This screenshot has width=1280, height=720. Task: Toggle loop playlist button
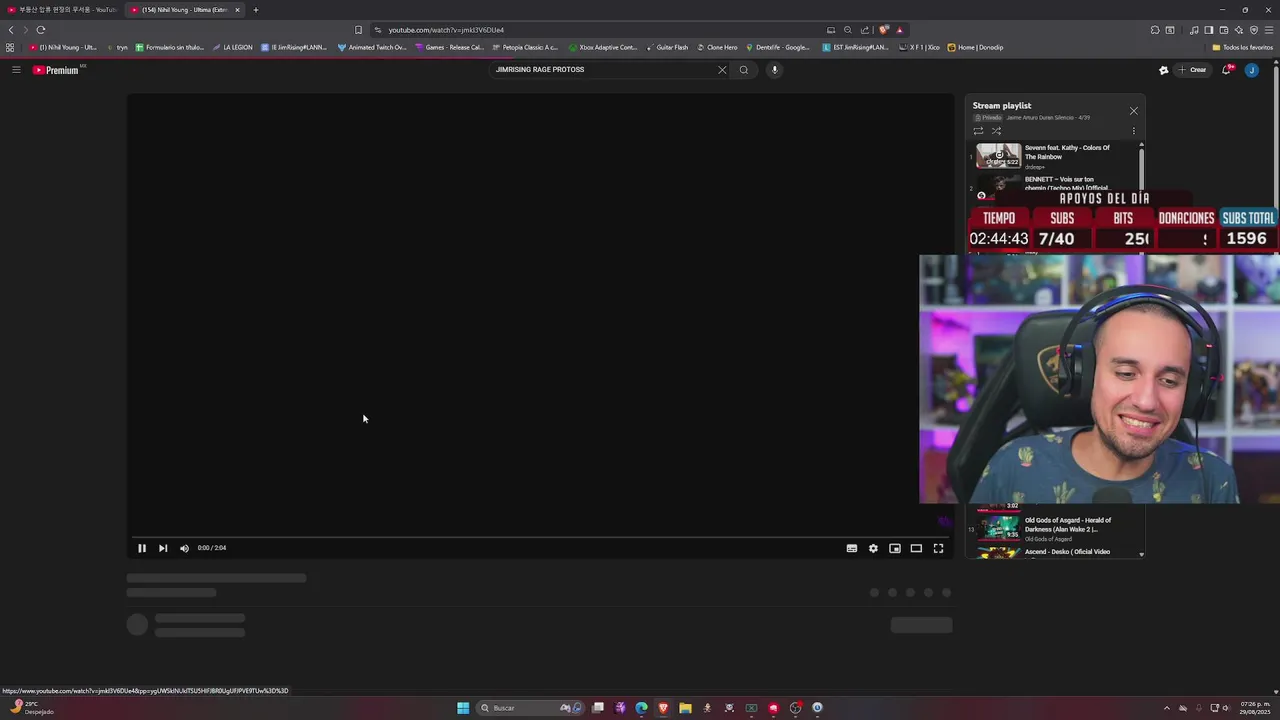click(x=978, y=131)
